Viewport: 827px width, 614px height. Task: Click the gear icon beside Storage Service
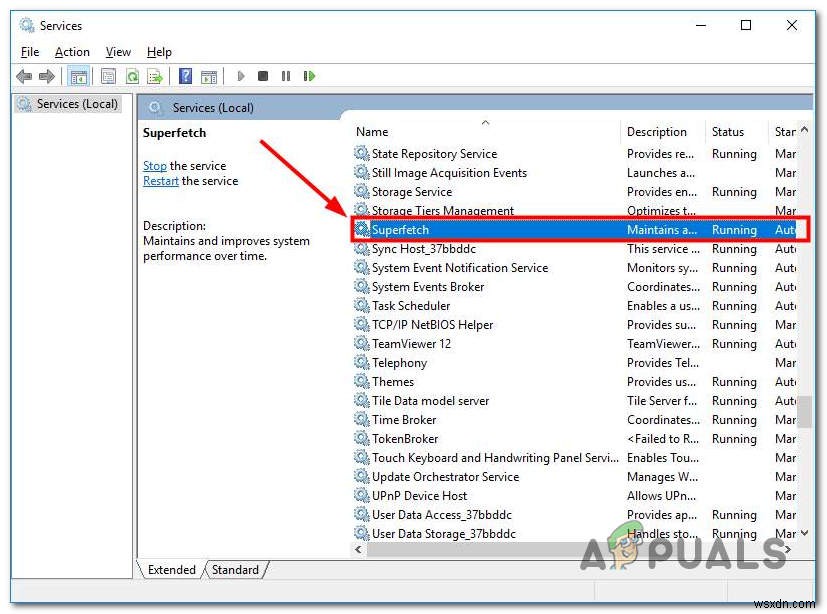pos(362,191)
